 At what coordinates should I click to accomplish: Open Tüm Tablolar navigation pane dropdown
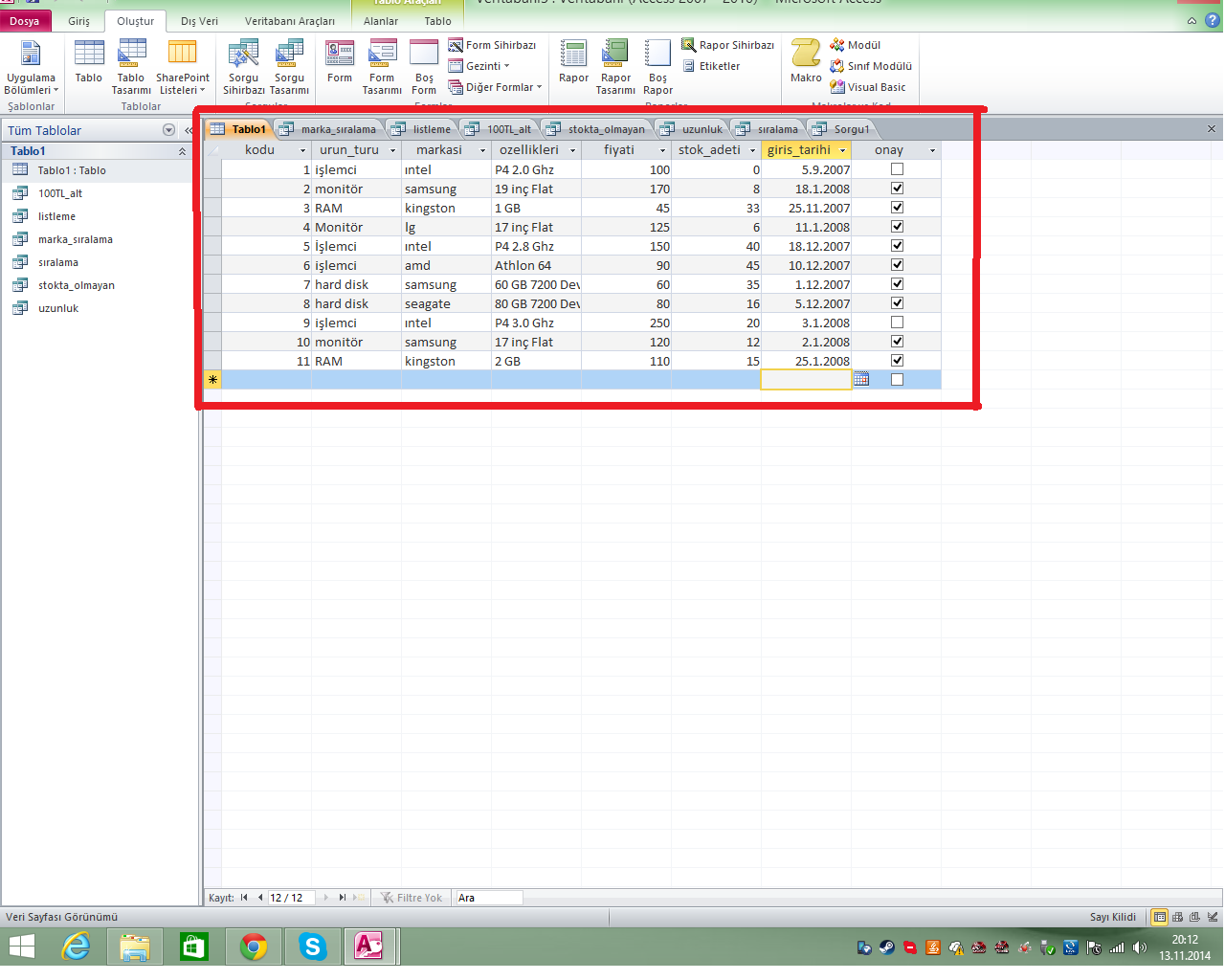point(169,130)
